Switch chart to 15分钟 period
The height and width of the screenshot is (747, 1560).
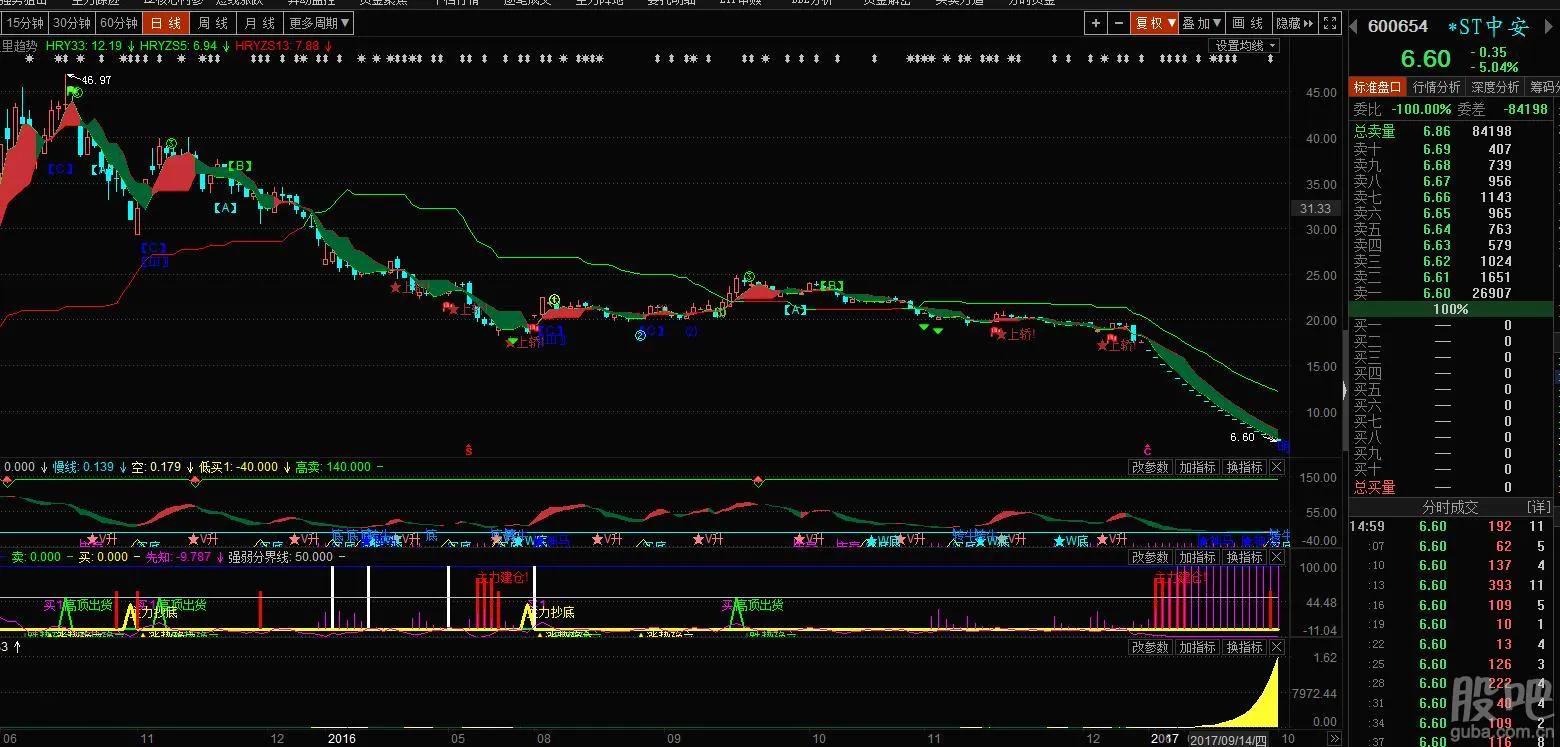(24, 23)
